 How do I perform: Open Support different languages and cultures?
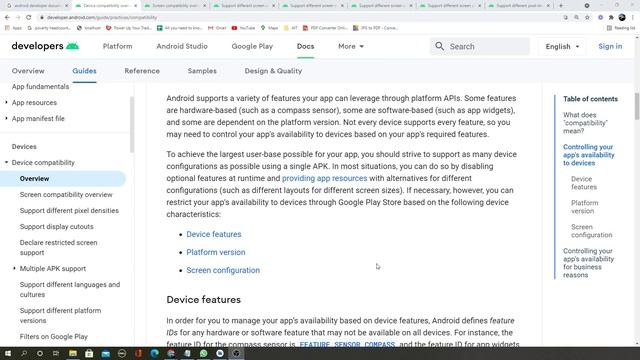click(70, 289)
